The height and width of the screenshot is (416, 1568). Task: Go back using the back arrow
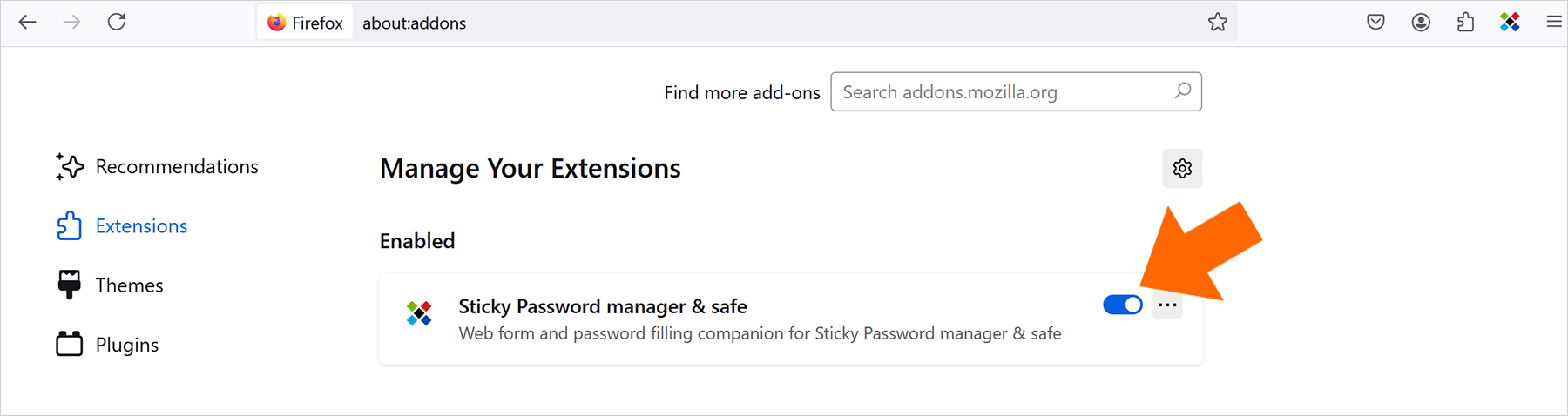tap(28, 23)
